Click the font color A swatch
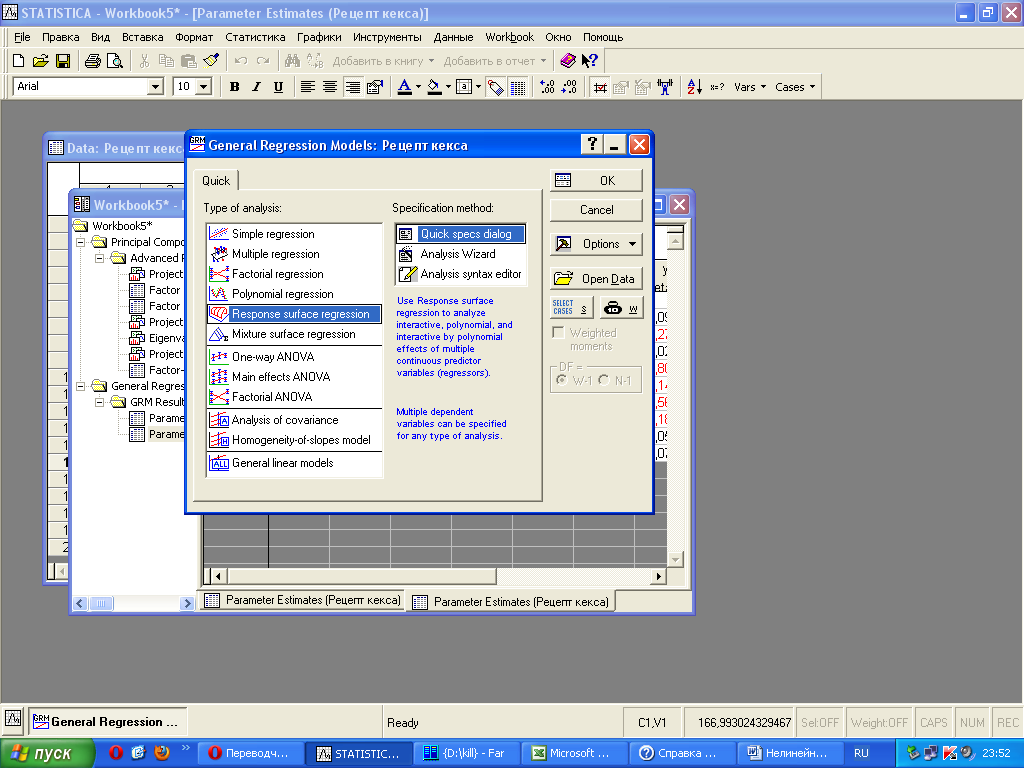 pyautogui.click(x=405, y=87)
